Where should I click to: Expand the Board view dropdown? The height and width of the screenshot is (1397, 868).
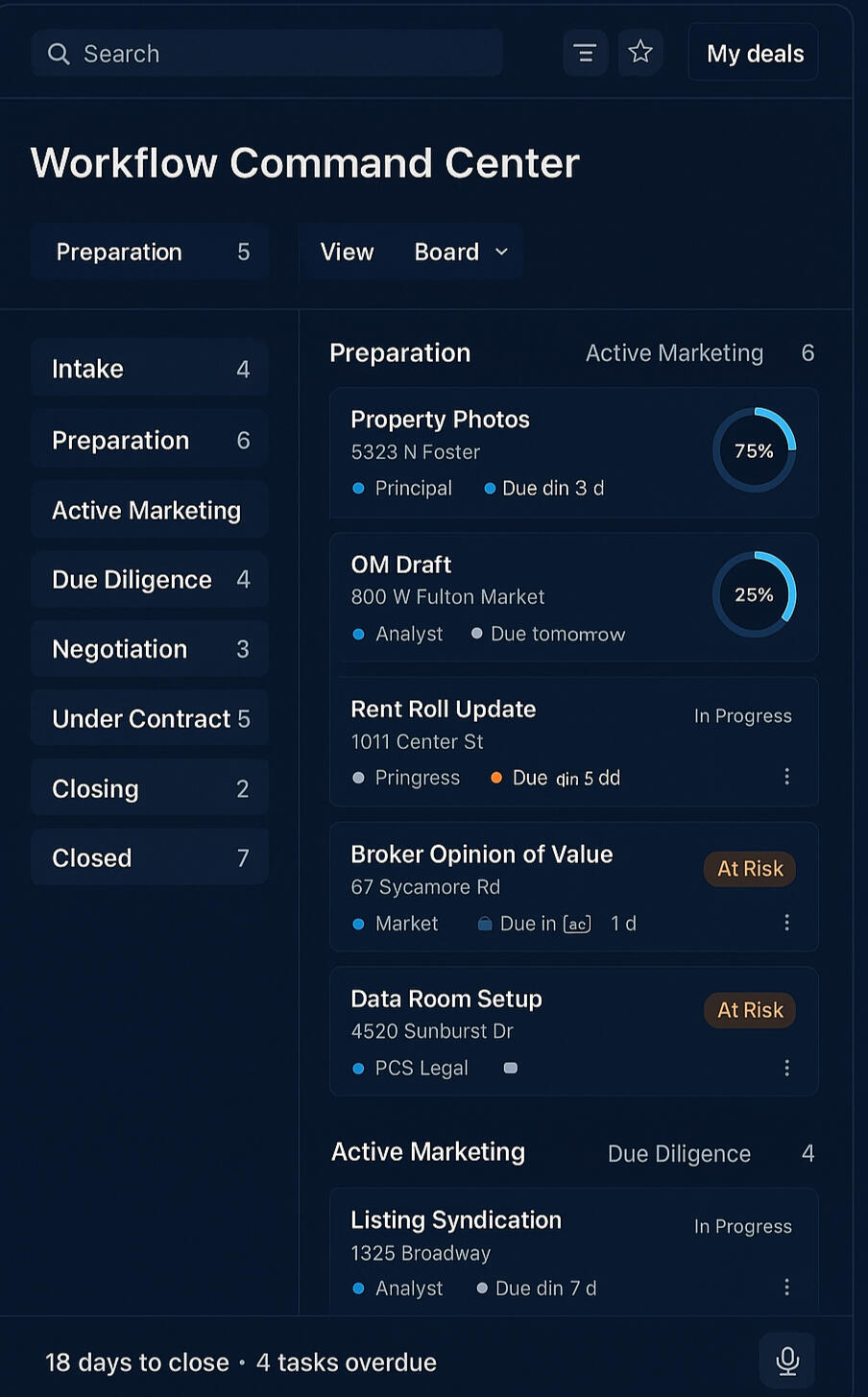click(x=459, y=252)
